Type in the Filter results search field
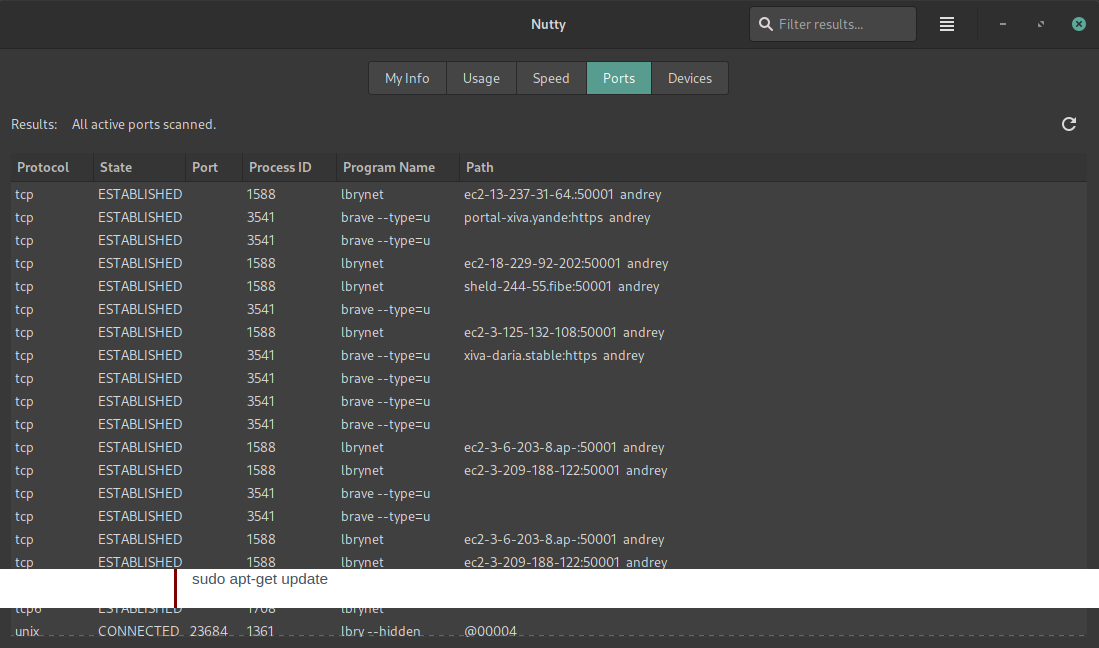Viewport: 1099px width, 648px height. point(840,24)
